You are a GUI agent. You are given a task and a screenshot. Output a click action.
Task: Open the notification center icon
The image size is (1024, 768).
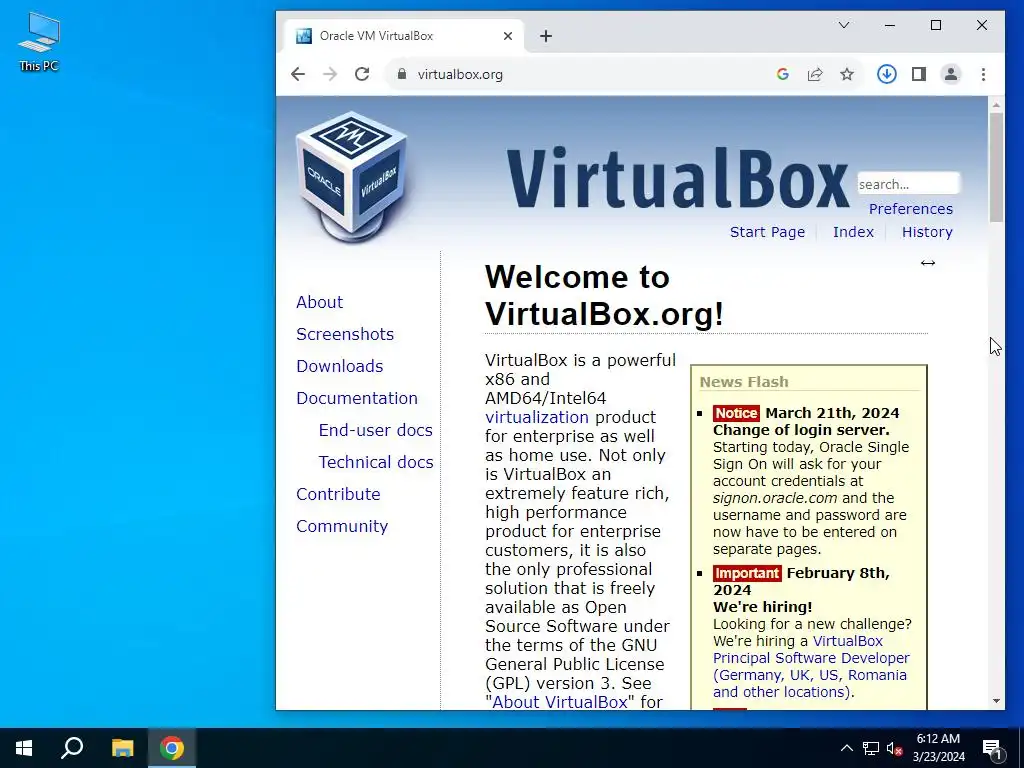993,749
